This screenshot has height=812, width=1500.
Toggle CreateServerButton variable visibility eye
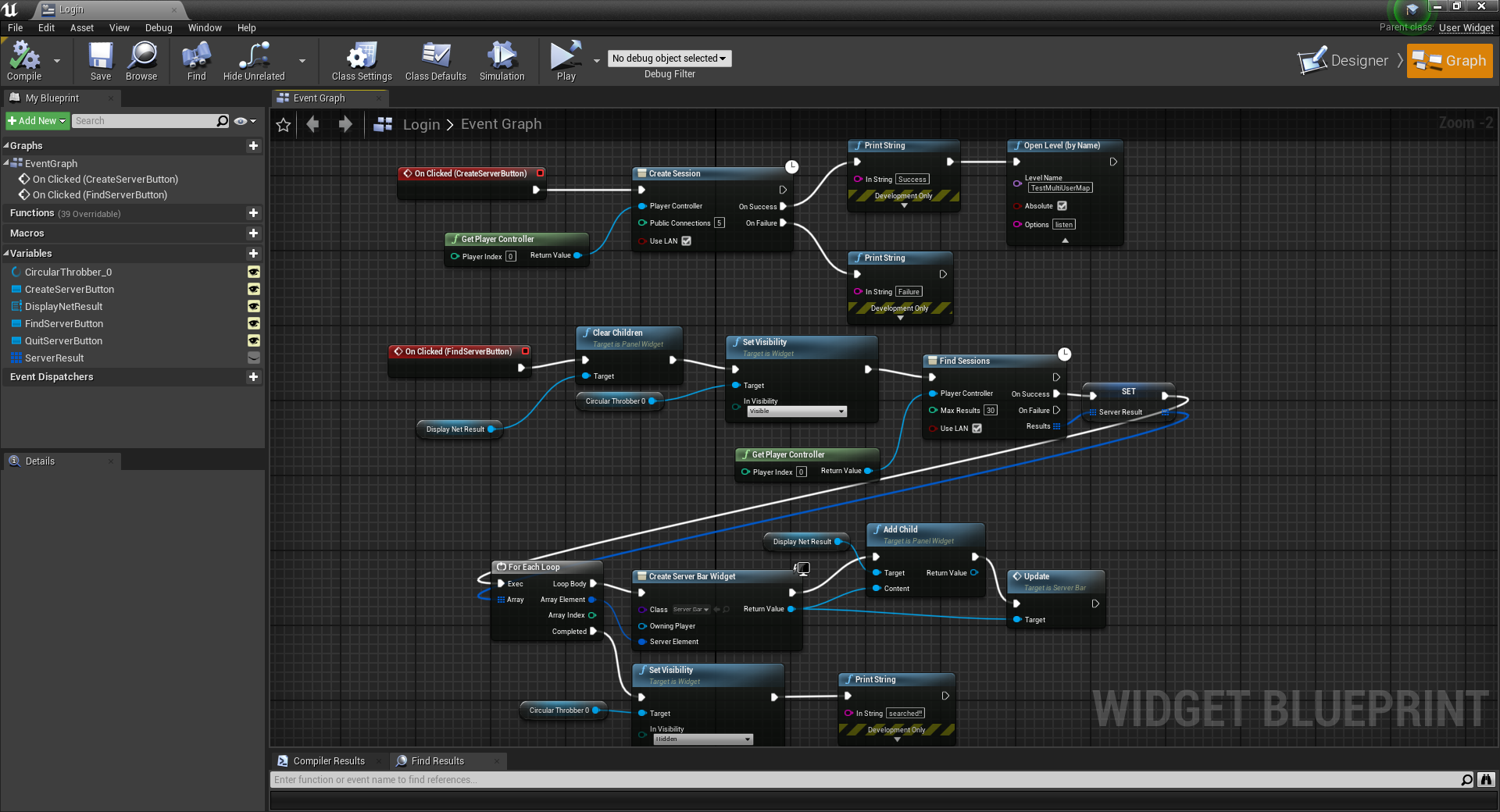click(x=254, y=290)
